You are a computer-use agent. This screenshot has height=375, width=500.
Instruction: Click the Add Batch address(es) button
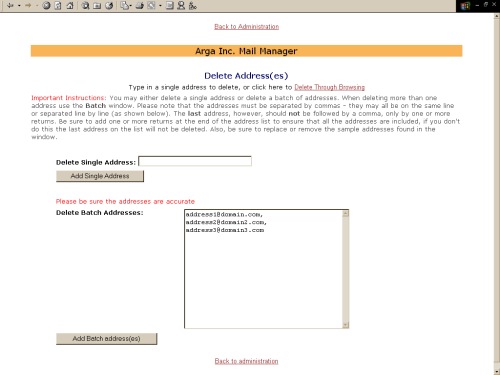pyautogui.click(x=106, y=339)
